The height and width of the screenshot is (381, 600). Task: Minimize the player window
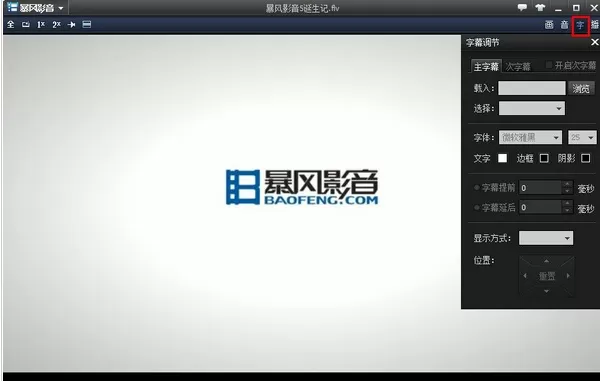point(558,8)
